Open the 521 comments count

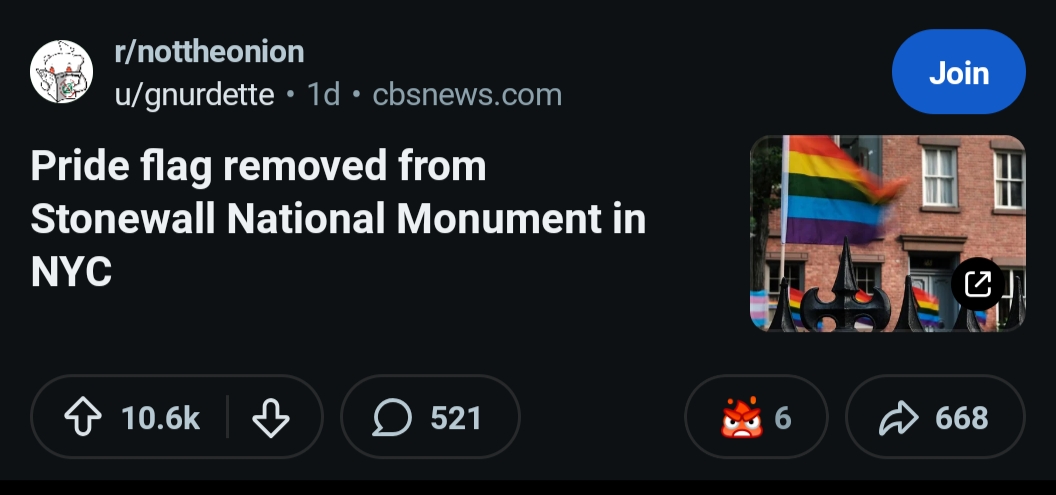coord(456,418)
